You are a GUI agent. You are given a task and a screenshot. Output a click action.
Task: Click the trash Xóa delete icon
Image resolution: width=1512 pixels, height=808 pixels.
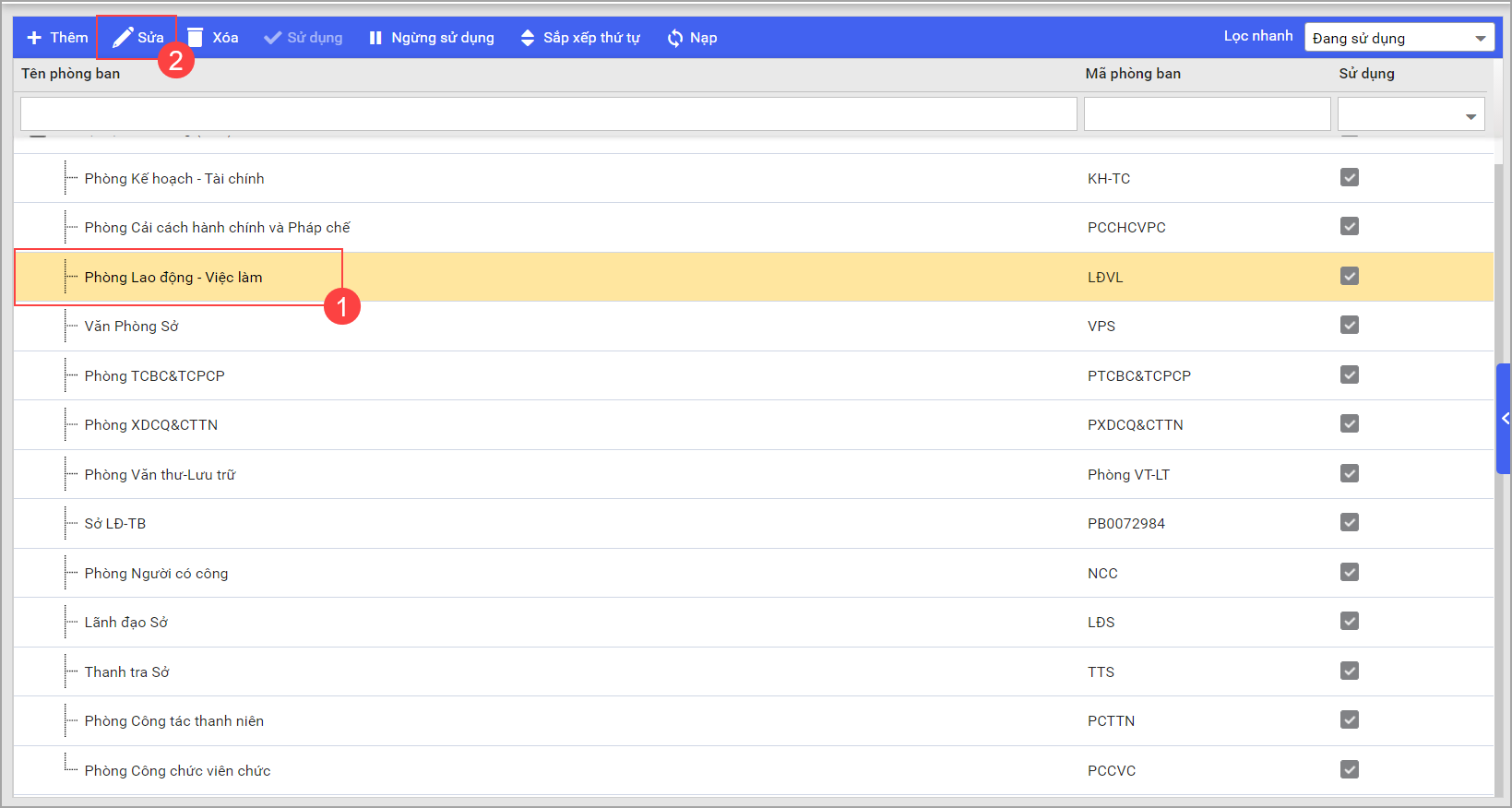pos(195,37)
